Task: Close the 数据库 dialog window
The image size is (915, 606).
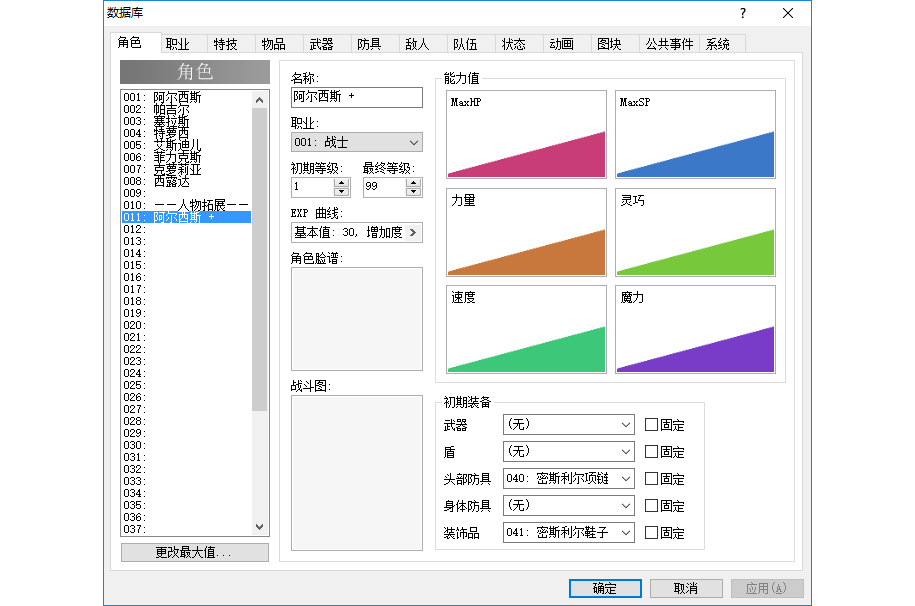Action: coord(788,13)
